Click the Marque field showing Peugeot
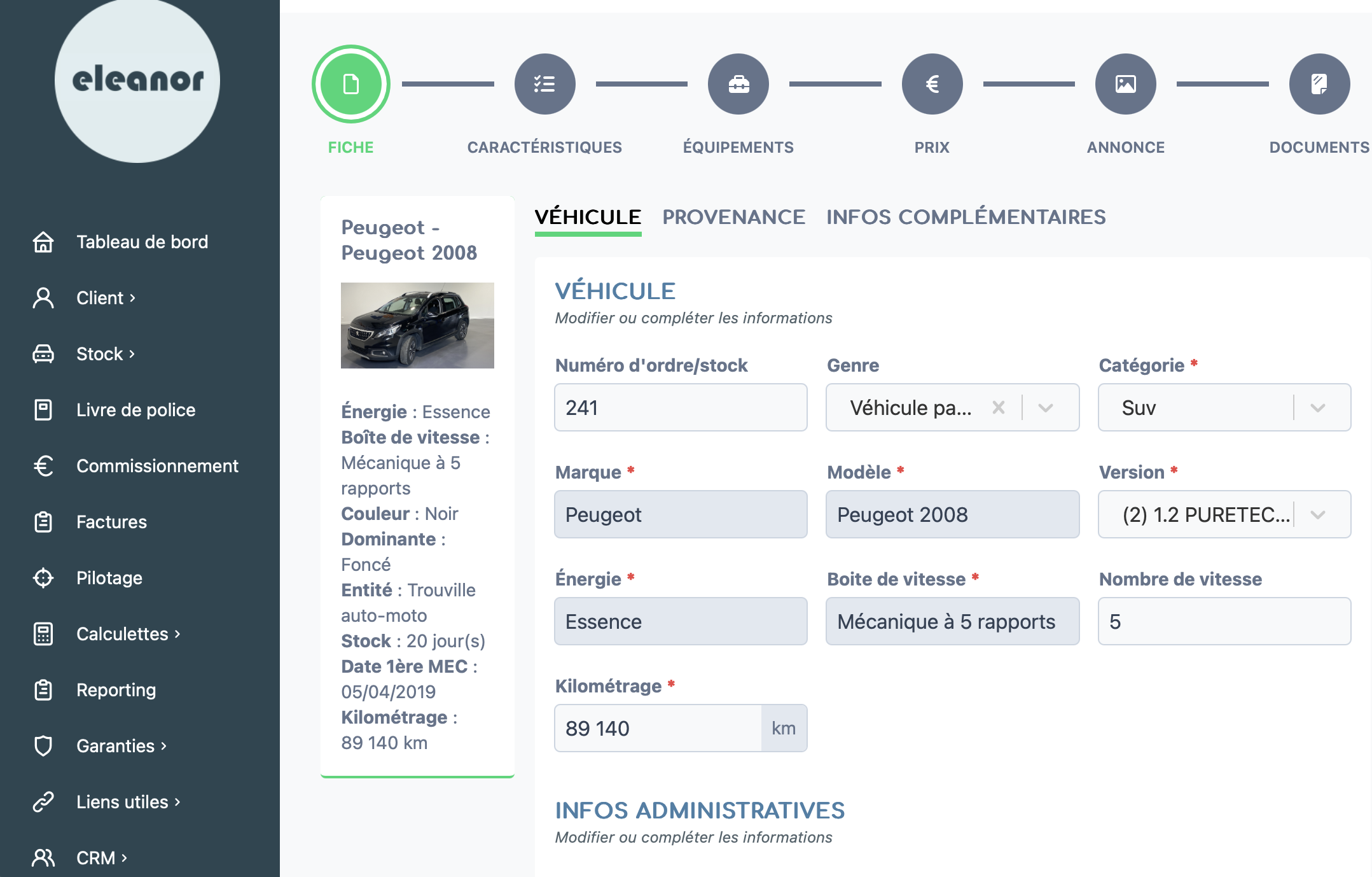Image resolution: width=1372 pixels, height=877 pixels. (681, 514)
